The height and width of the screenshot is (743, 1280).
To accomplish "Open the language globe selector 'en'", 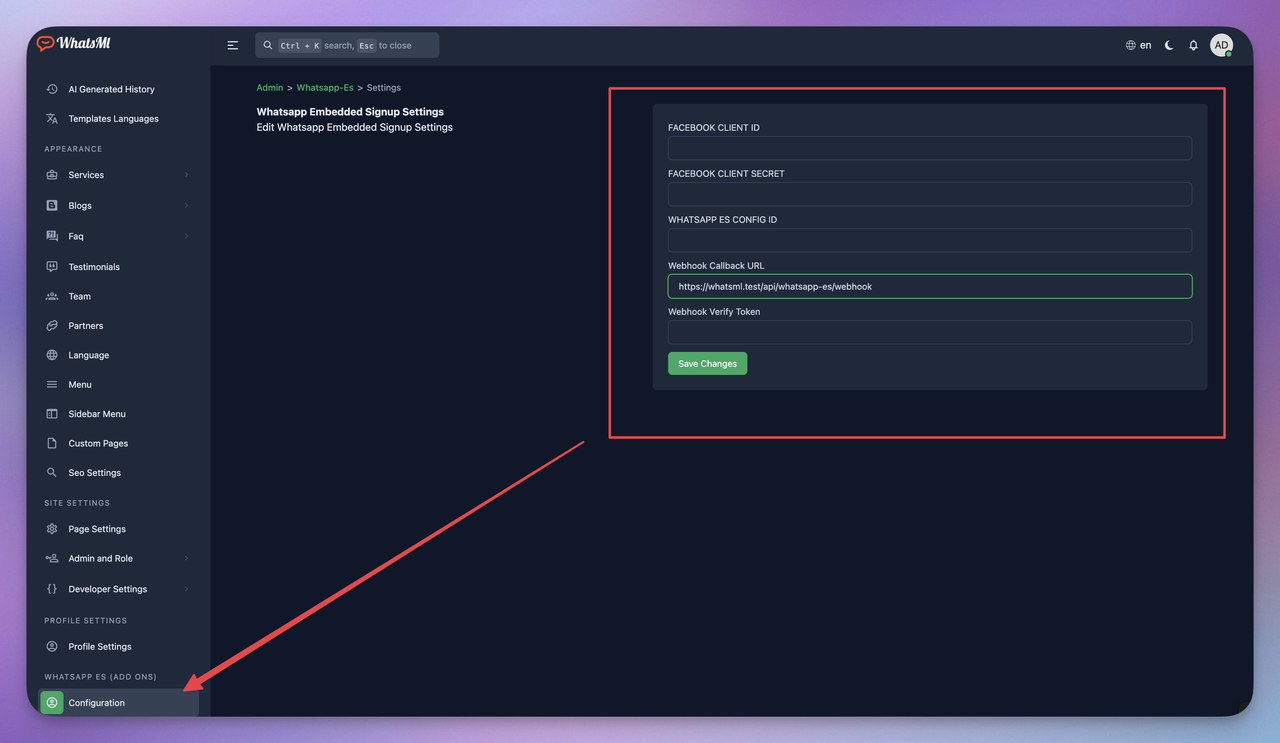I will [x=1138, y=45].
